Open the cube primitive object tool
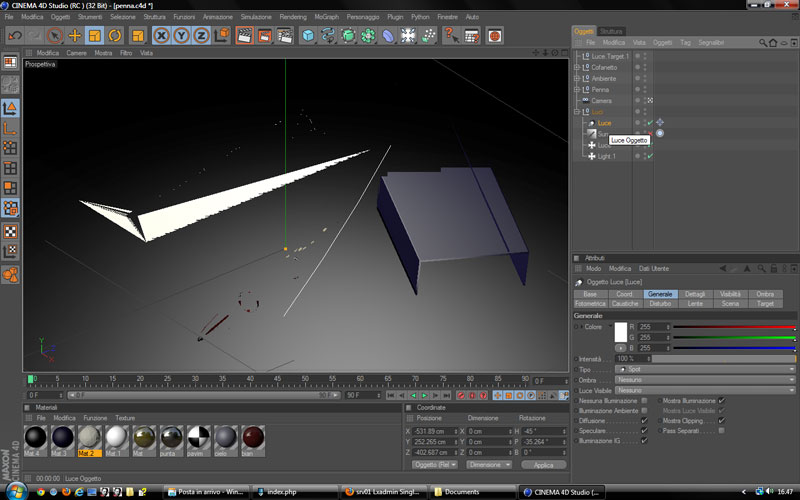The height and width of the screenshot is (500, 800). click(308, 36)
